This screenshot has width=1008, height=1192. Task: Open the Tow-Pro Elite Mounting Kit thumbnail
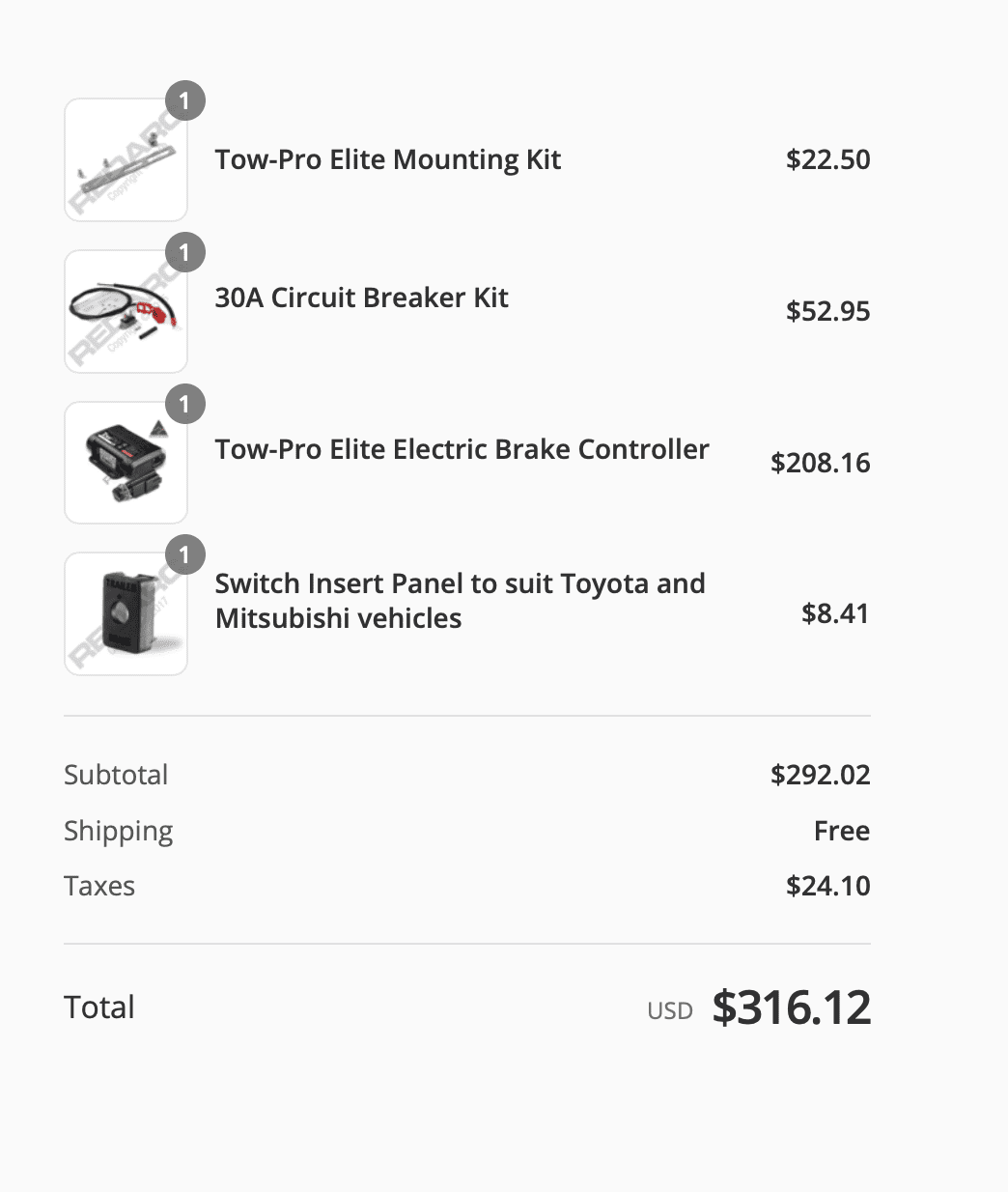126,159
